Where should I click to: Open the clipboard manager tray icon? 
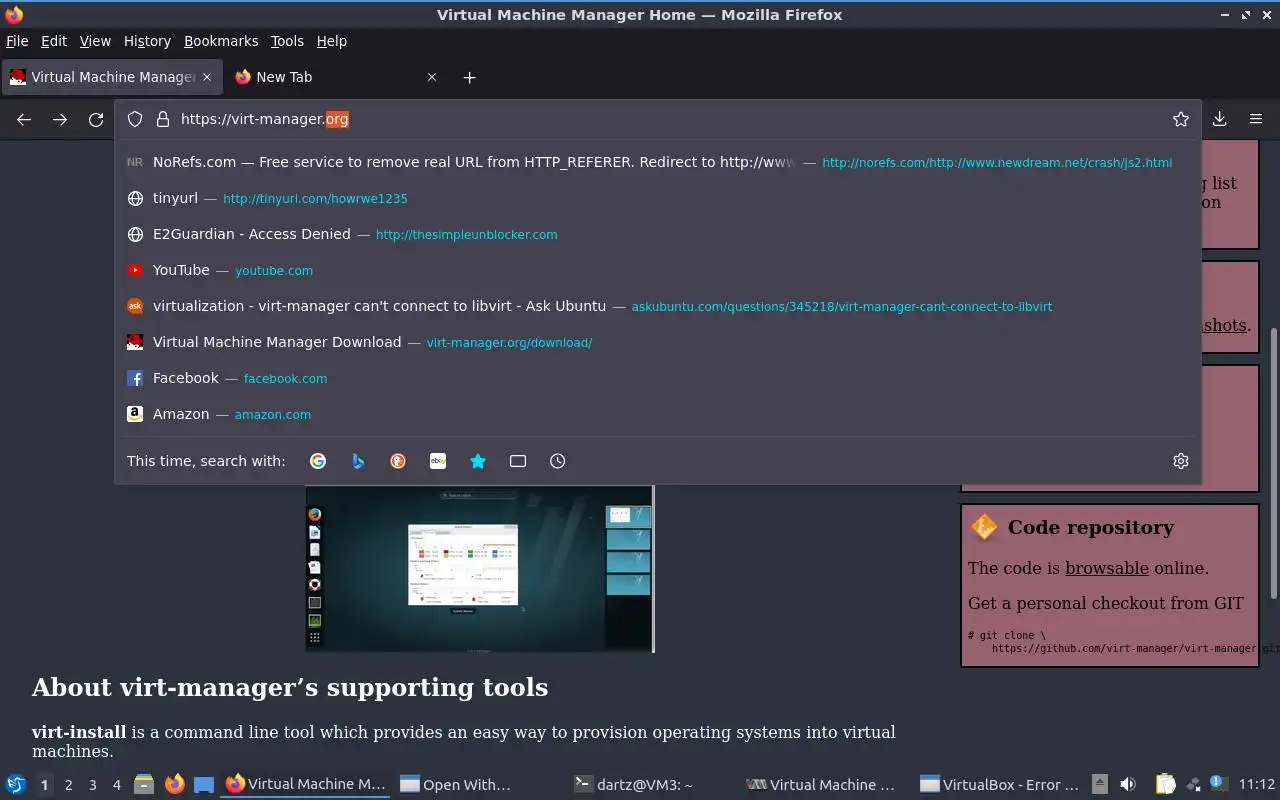point(1165,784)
